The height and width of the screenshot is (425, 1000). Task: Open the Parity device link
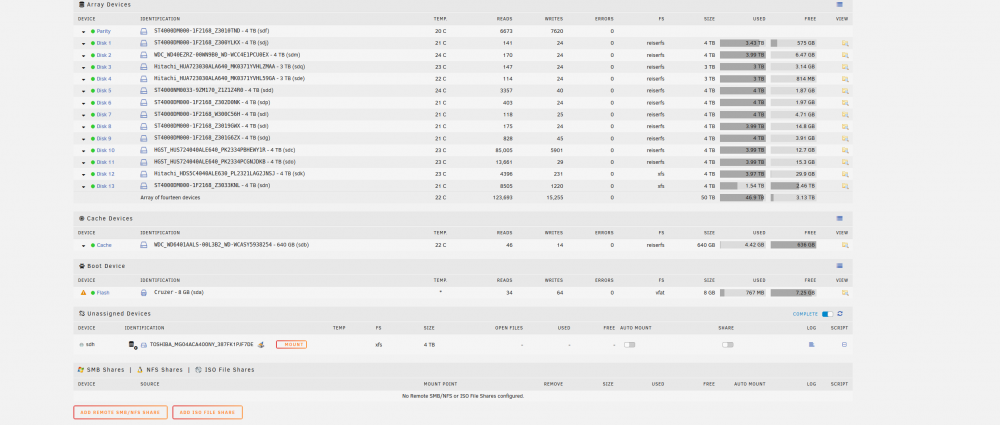(104, 31)
